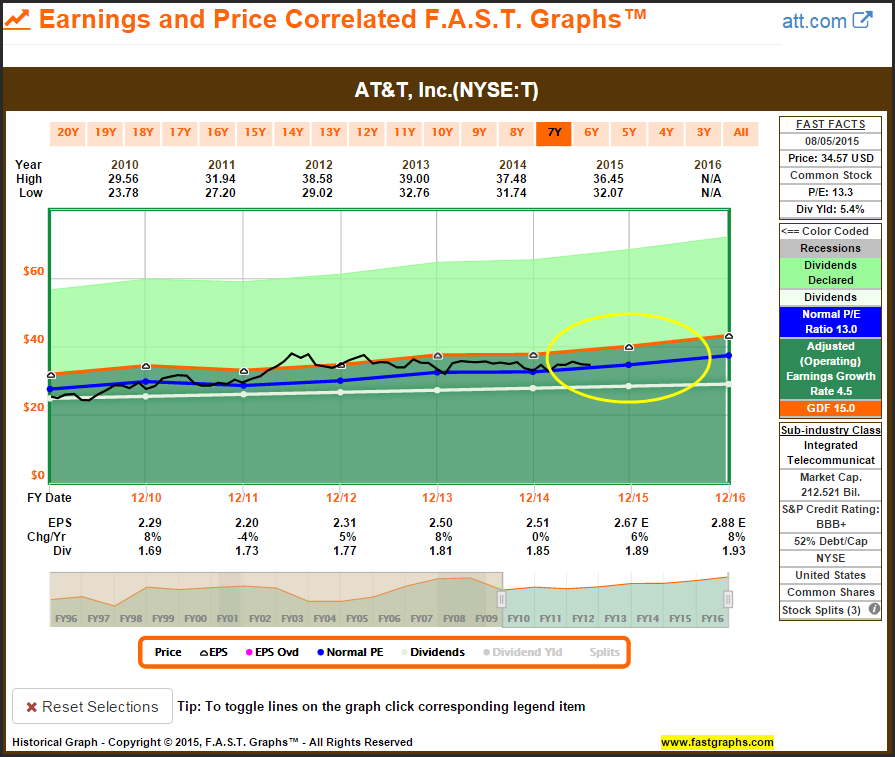
Task: Open the att.com link
Action: 813,20
